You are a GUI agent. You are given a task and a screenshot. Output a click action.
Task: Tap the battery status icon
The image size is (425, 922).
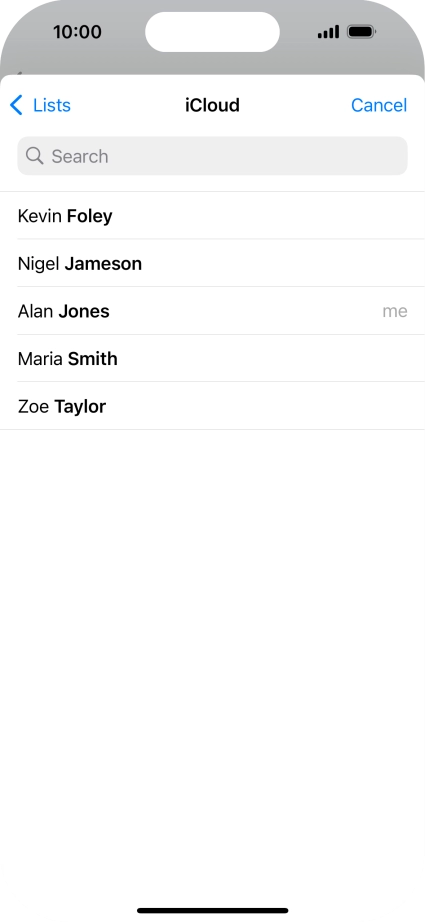(x=361, y=32)
